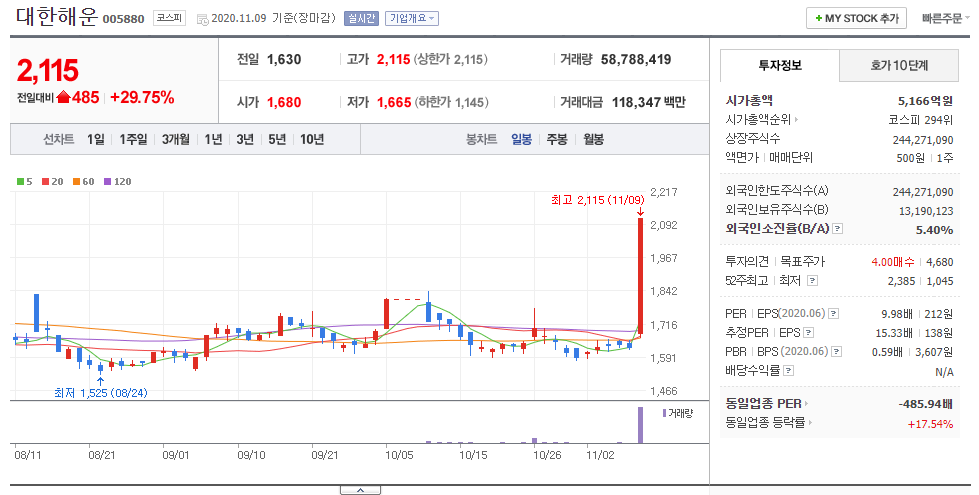Click the 동일업종 PER link

click(764, 403)
